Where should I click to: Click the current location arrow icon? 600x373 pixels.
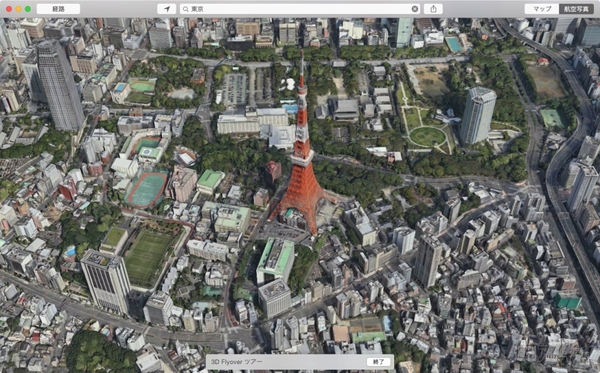tap(166, 9)
